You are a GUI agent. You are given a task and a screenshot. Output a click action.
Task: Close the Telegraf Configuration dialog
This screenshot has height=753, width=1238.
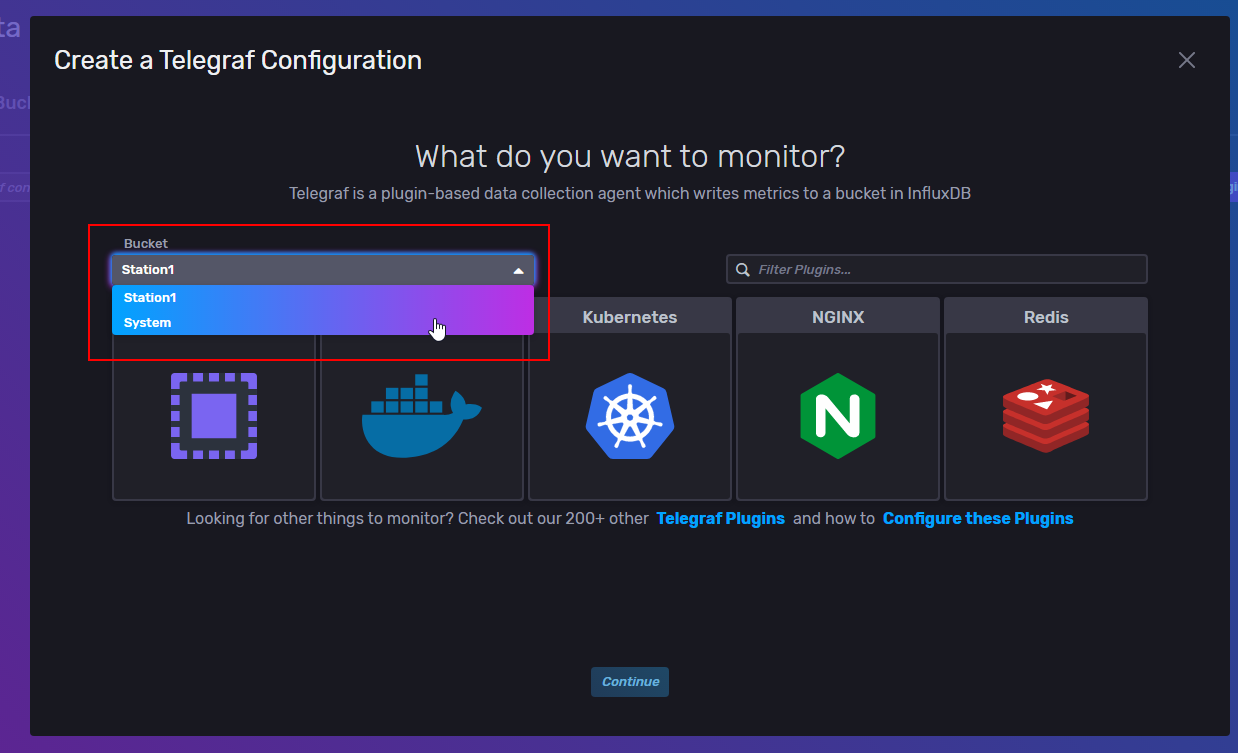(1187, 60)
